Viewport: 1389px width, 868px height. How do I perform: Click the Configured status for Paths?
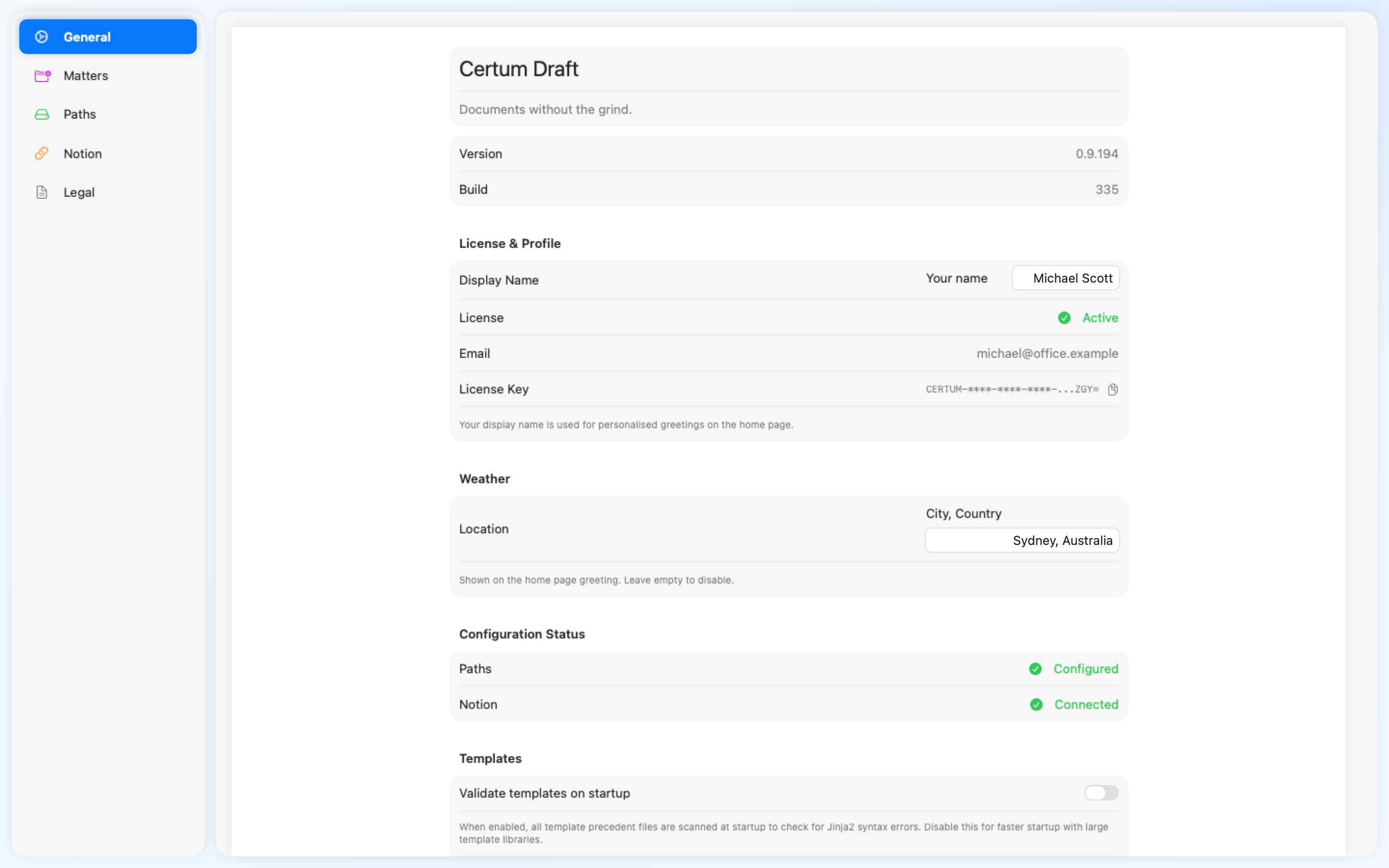(1086, 669)
